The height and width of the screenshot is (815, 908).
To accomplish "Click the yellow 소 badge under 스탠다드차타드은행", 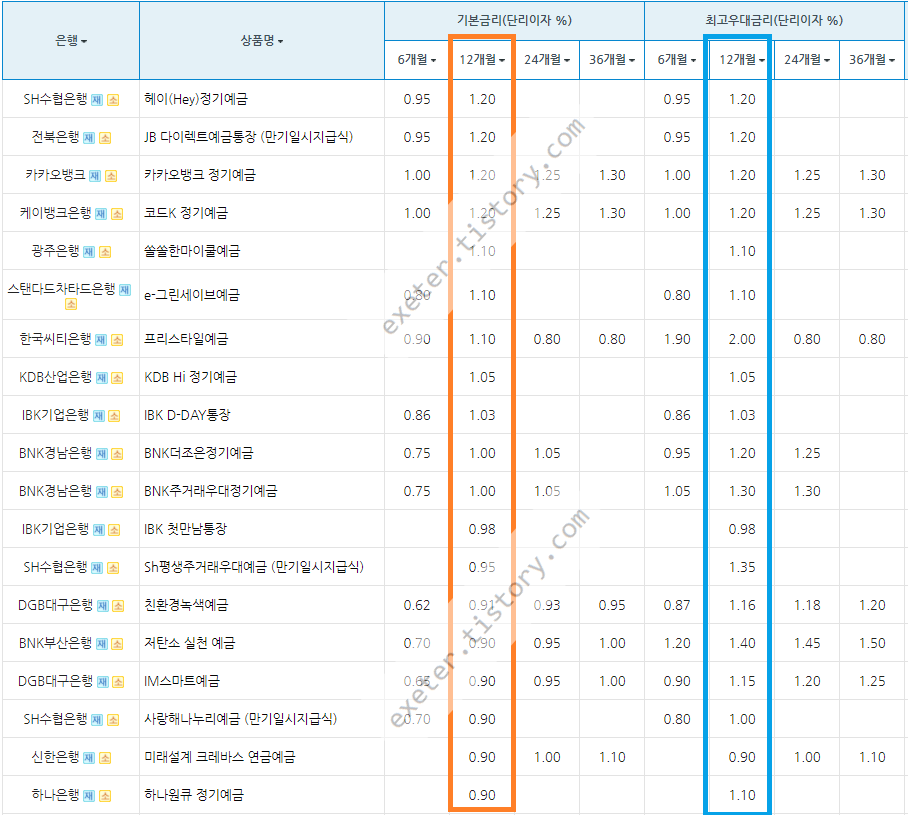I will pos(71,304).
